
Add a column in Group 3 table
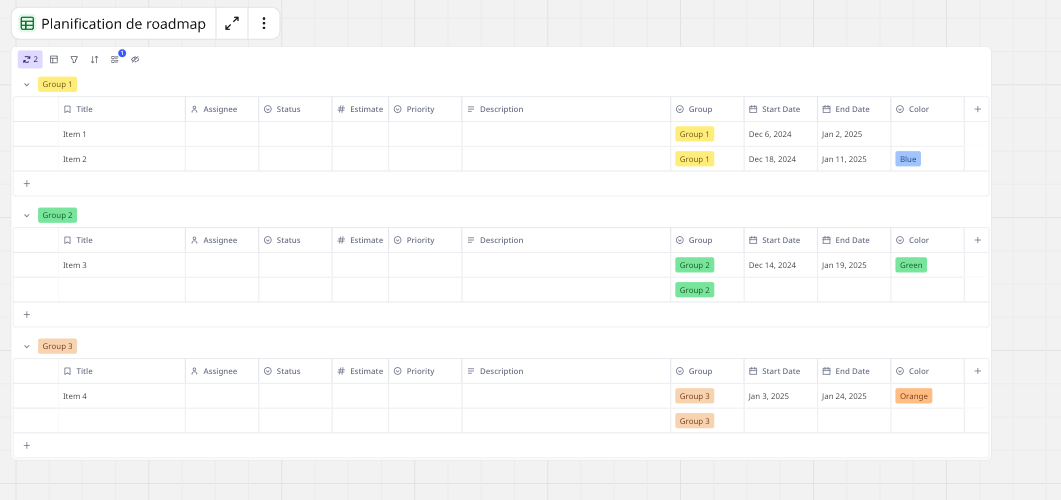click(x=977, y=371)
